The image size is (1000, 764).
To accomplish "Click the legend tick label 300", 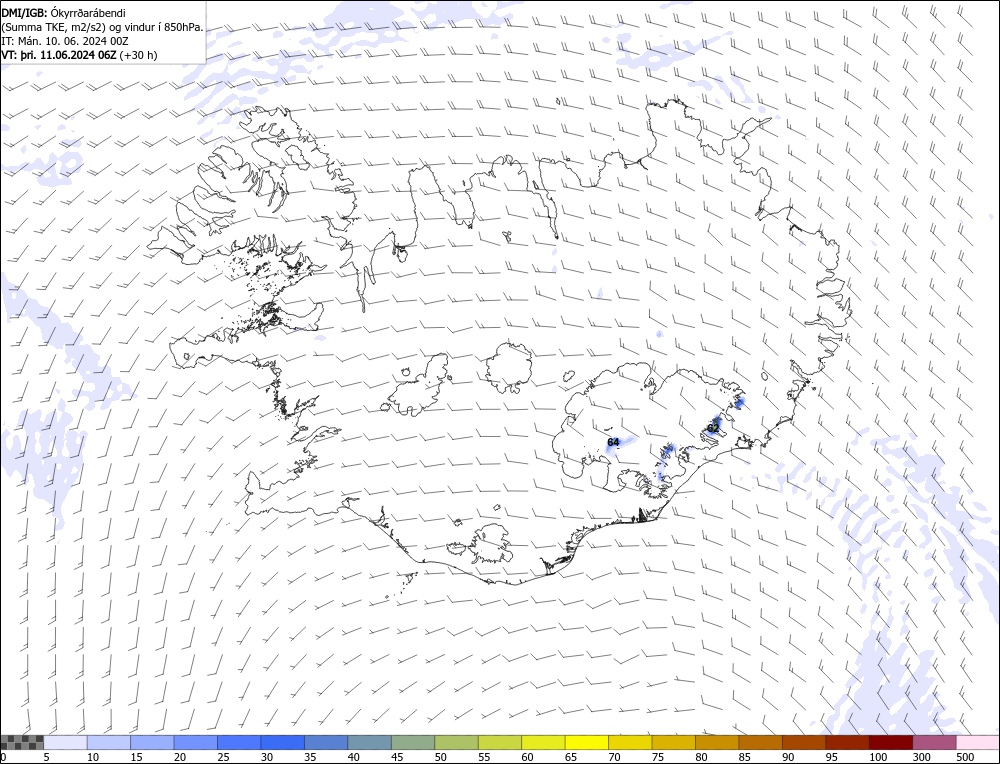I will (921, 757).
